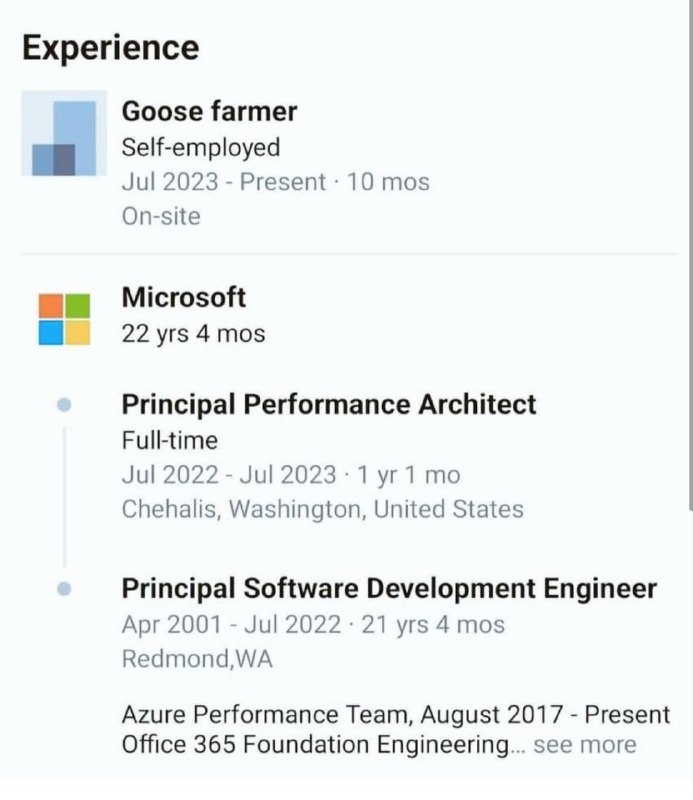Click the 22 yrs 4 mos duration

point(193,334)
